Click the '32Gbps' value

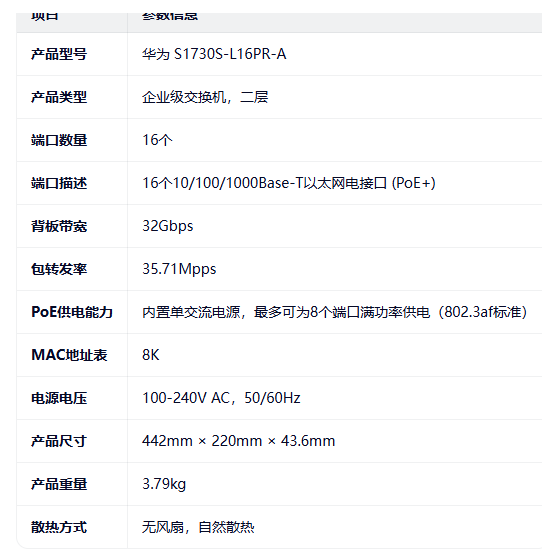[x=168, y=226]
